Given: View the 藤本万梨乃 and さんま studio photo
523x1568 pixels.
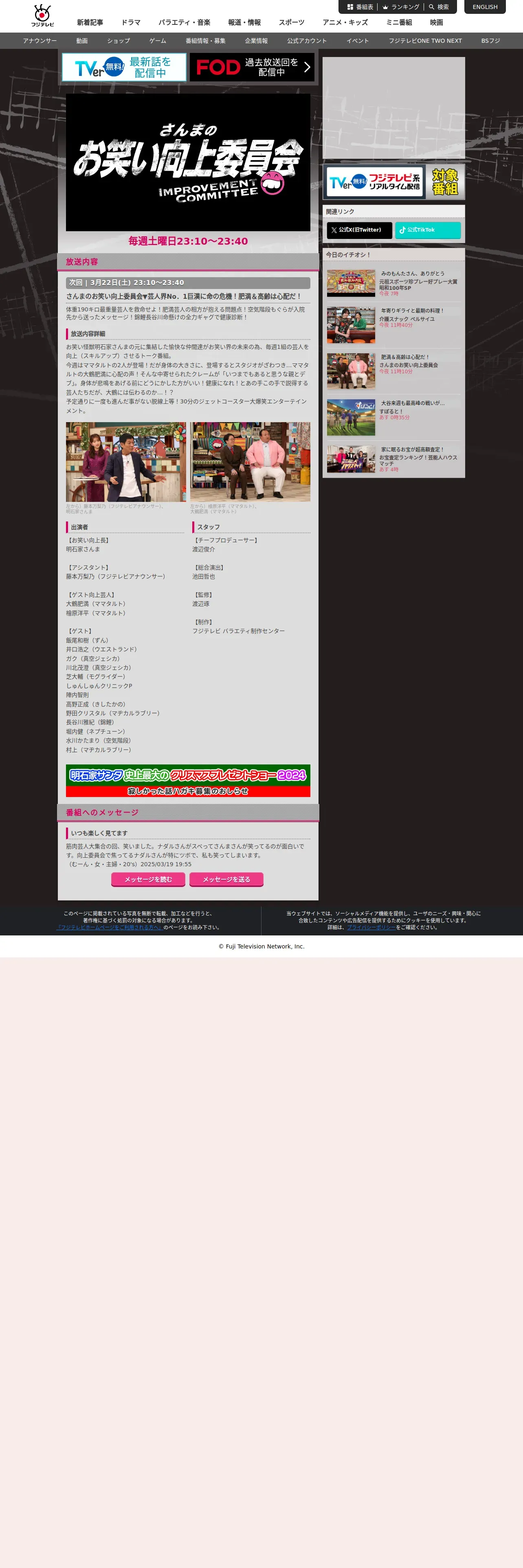Looking at the screenshot, I should click(x=126, y=462).
